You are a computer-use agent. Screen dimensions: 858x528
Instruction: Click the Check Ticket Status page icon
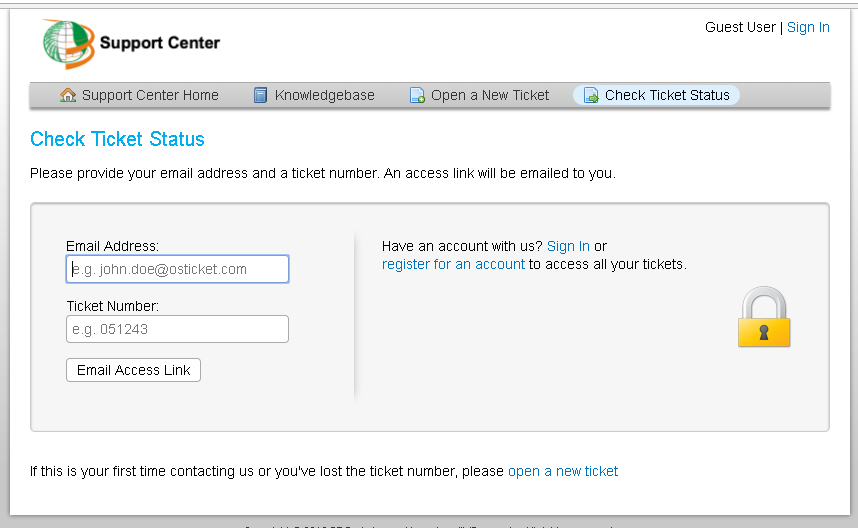(591, 96)
